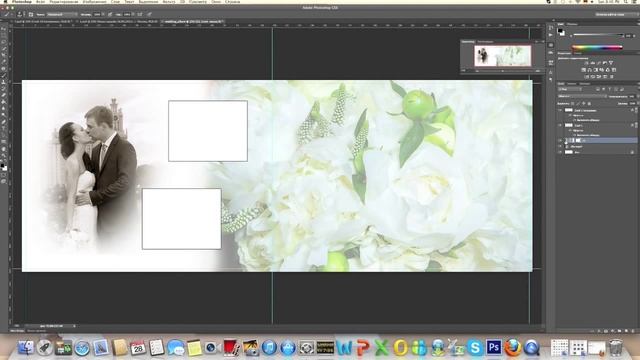The height and width of the screenshot is (360, 640).
Task: Add a Selective Color adjustment
Action: point(605,76)
